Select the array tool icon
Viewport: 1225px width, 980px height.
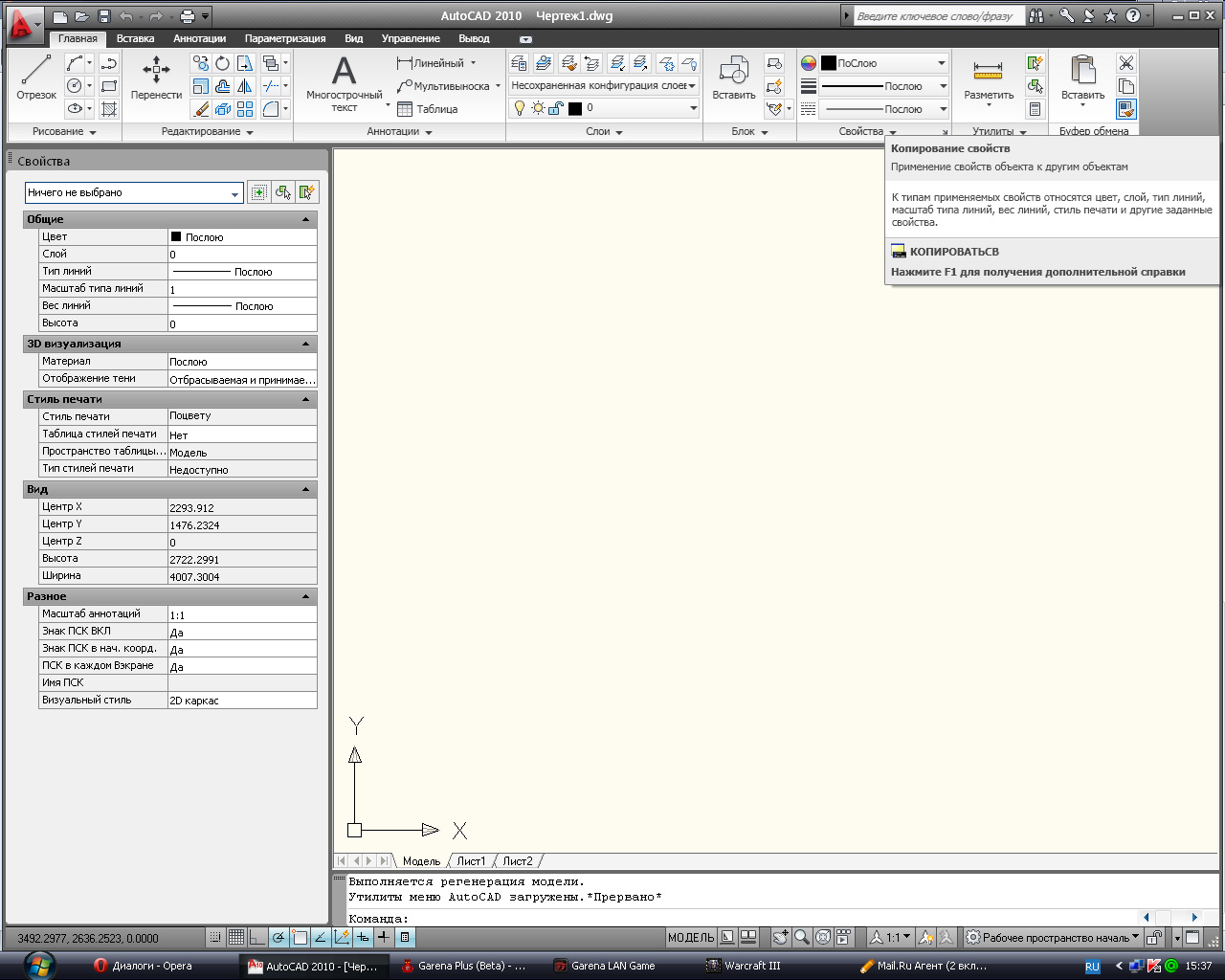[245, 109]
